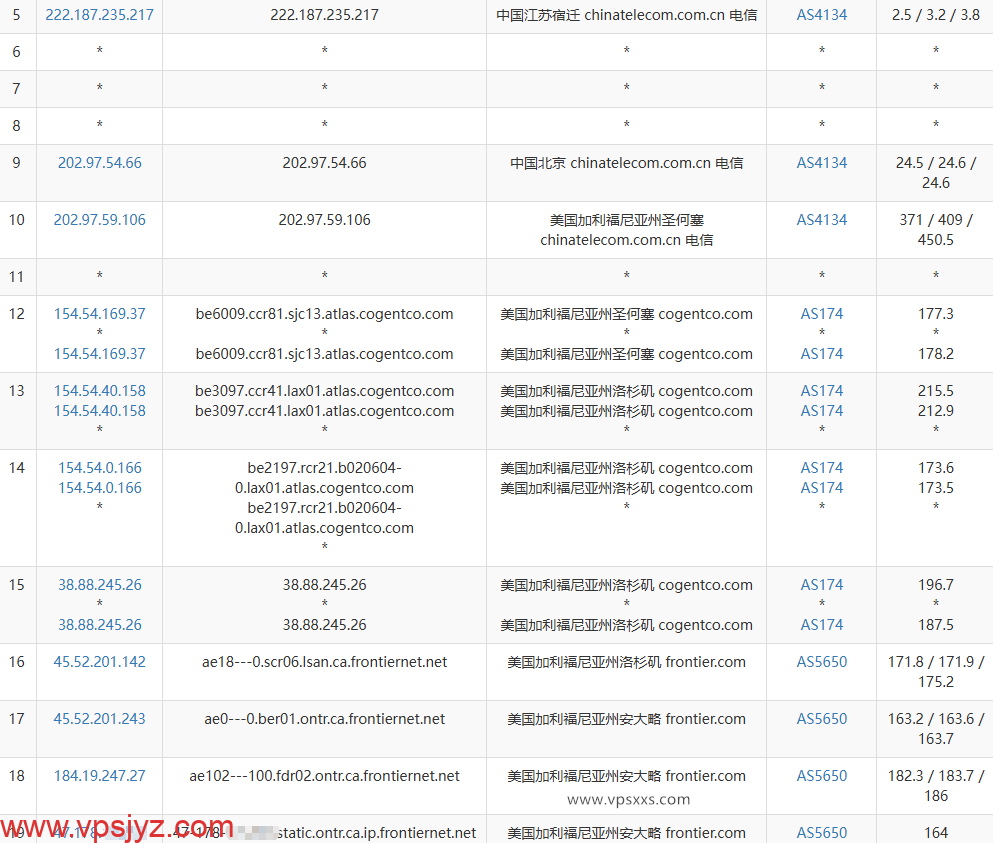Image resolution: width=993 pixels, height=843 pixels.
Task: Click the hostname be6009.ccr81.sjc13.atlas.cogentco.com
Action: (x=324, y=313)
